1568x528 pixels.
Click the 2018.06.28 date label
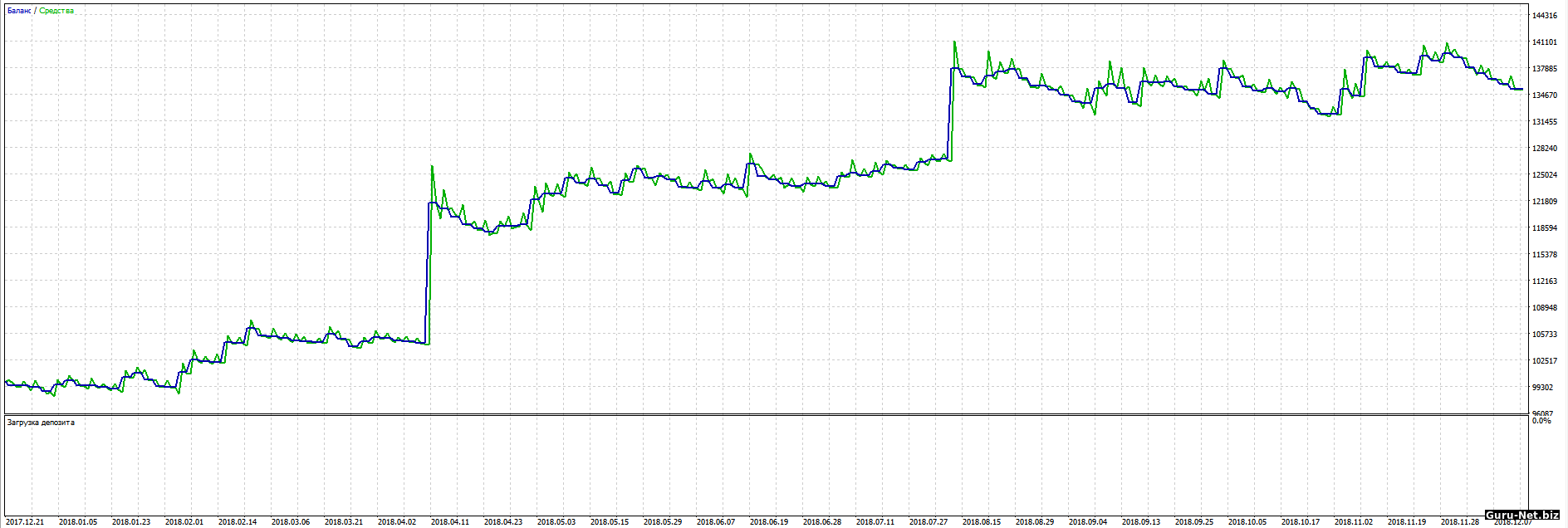tap(822, 522)
